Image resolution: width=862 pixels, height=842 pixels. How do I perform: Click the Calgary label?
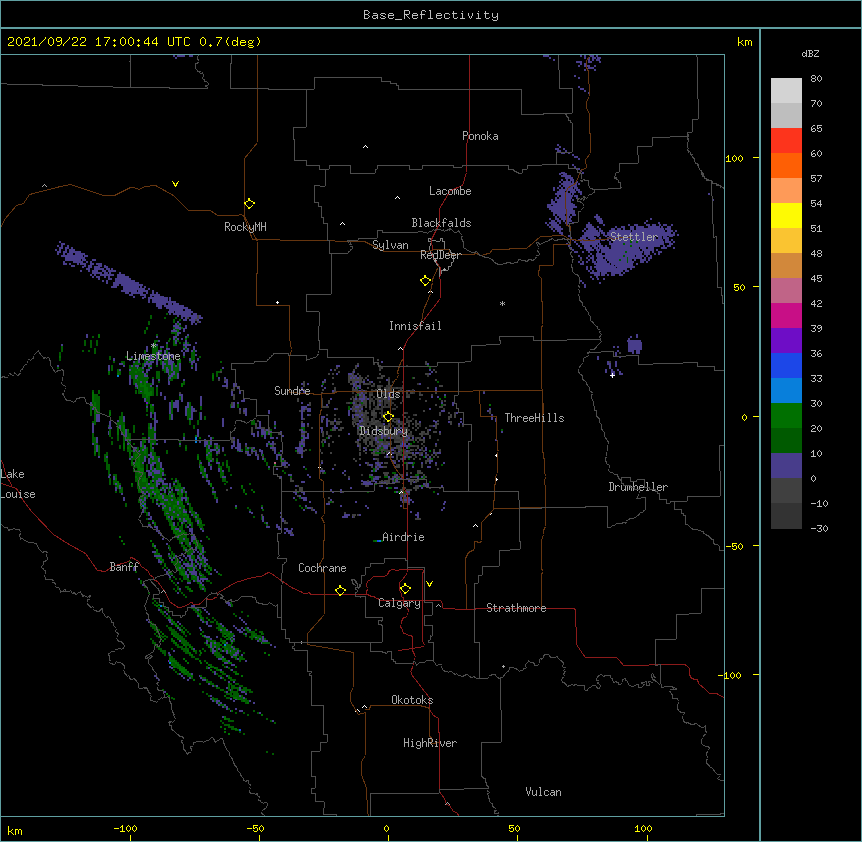point(399,603)
